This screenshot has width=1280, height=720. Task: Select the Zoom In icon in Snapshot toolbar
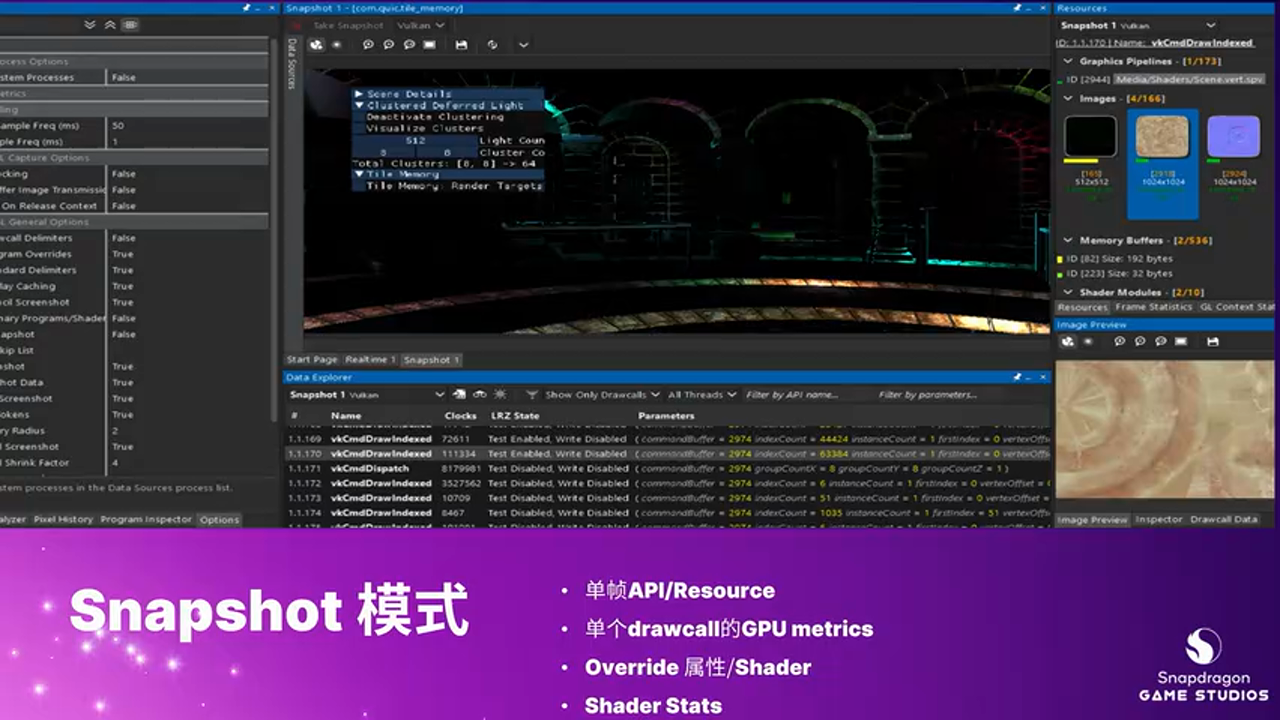click(368, 44)
